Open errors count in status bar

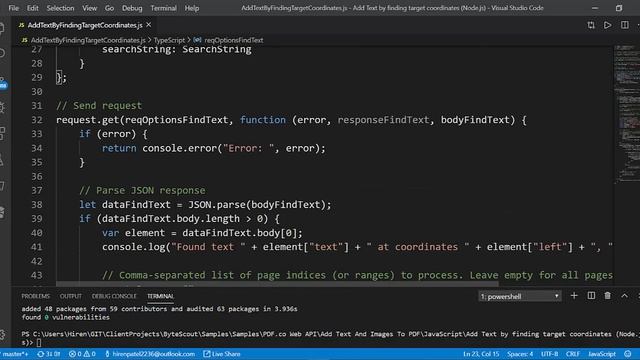coord(75,354)
